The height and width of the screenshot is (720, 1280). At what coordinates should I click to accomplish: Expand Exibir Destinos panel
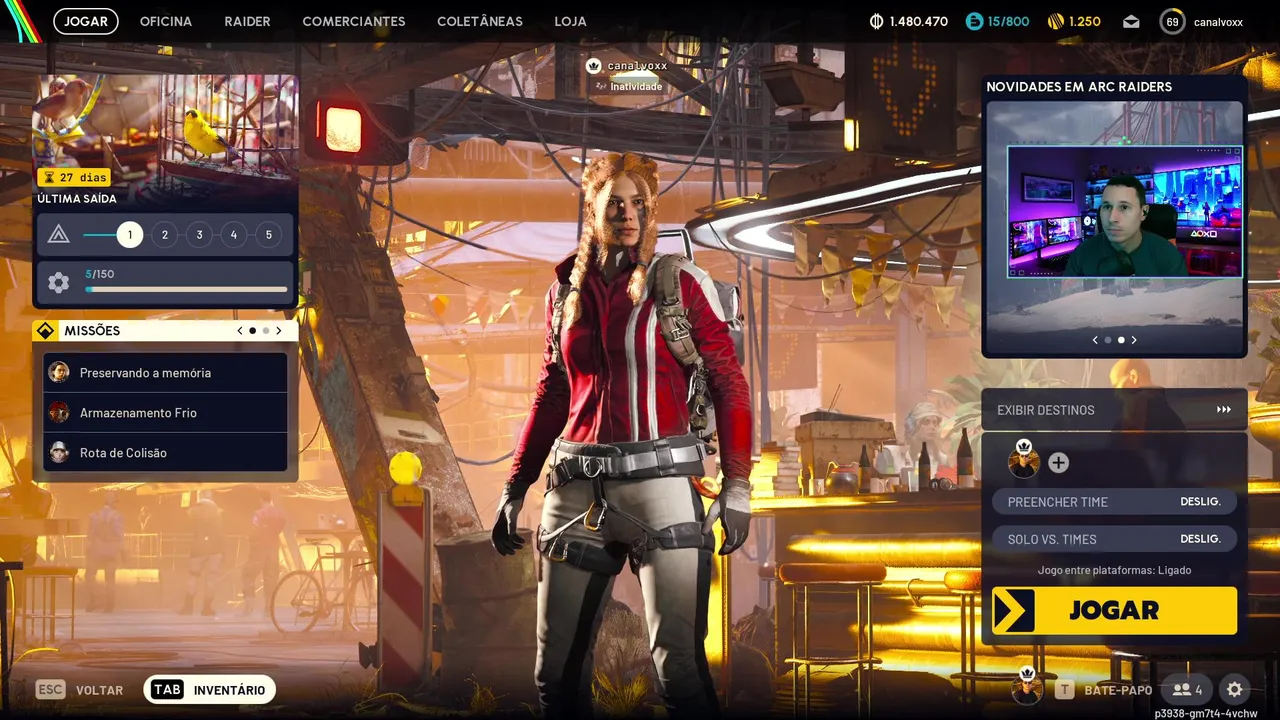1114,410
